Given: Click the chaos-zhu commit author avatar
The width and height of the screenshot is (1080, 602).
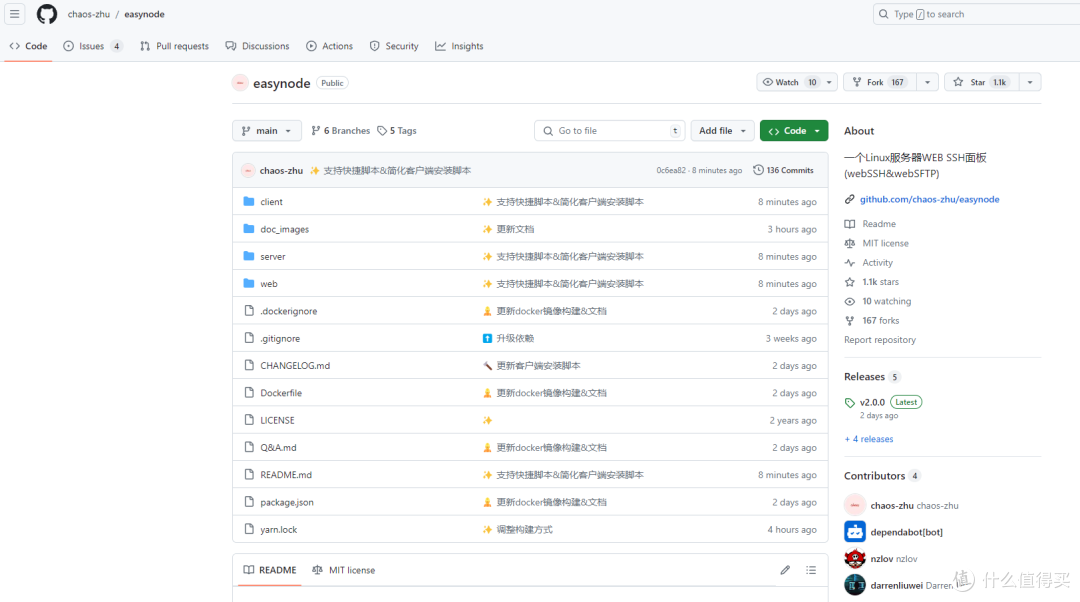Looking at the screenshot, I should point(248,171).
